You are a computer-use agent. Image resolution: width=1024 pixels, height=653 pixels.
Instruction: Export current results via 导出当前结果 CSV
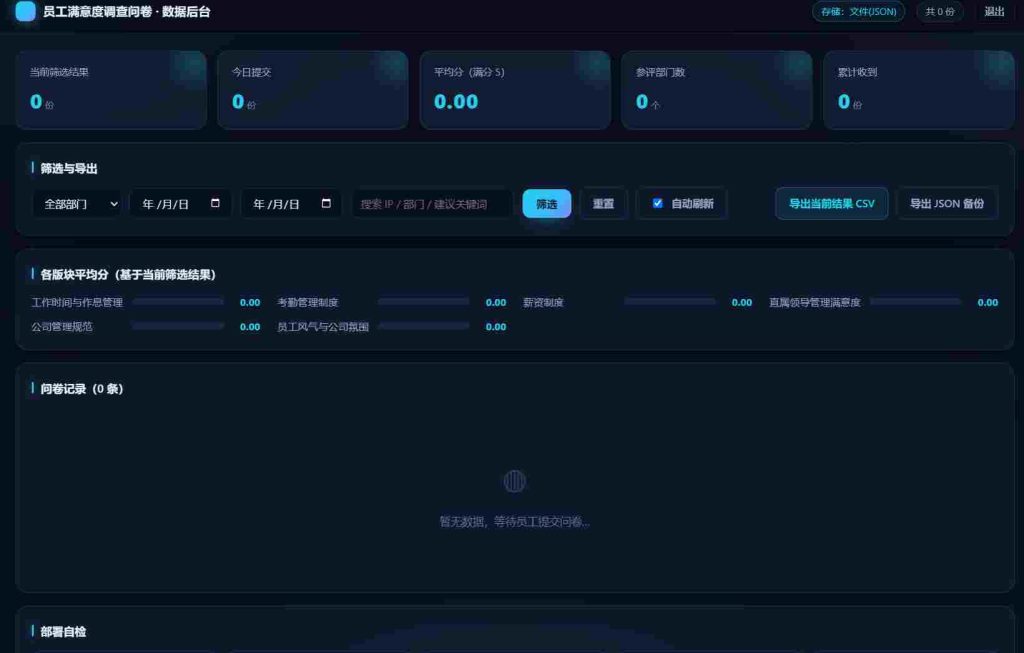click(831, 204)
